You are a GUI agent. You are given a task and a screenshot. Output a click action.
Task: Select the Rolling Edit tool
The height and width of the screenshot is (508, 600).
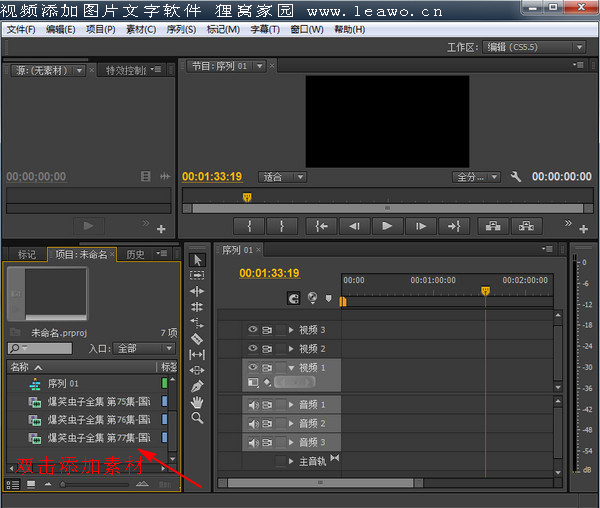coord(197,307)
